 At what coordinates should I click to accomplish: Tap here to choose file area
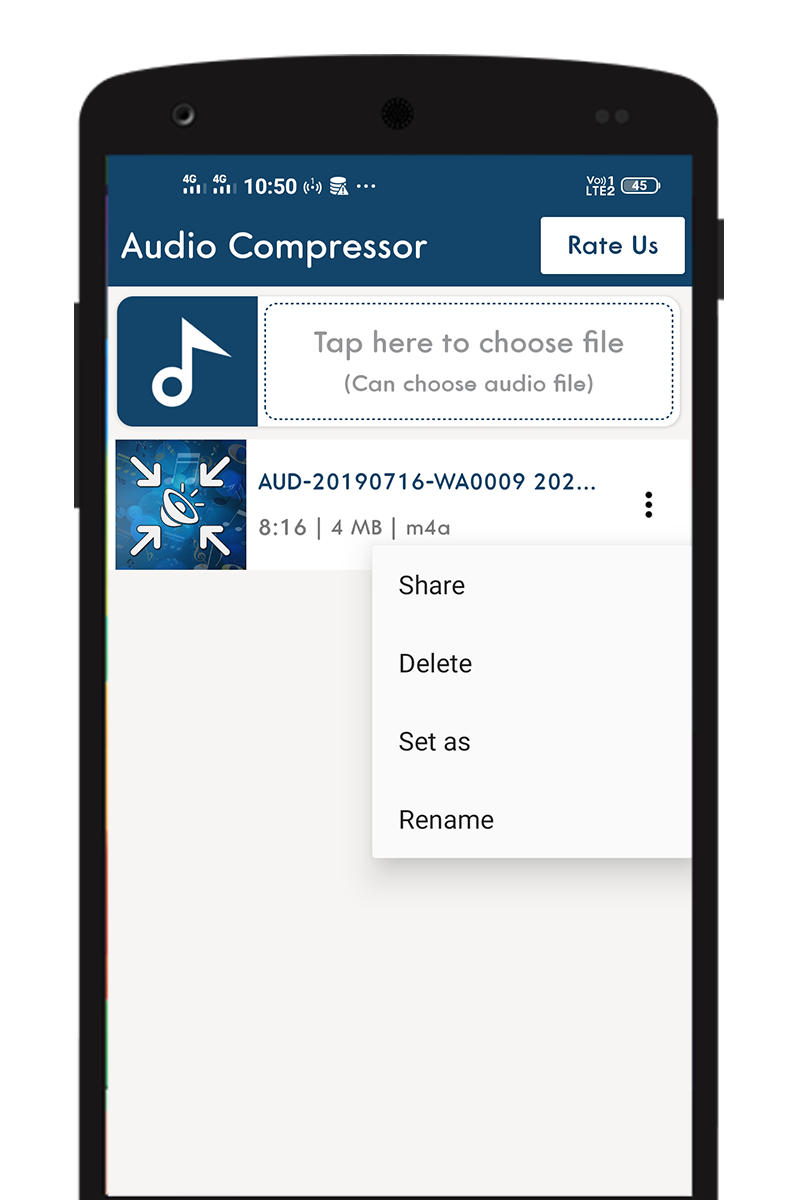click(x=469, y=361)
